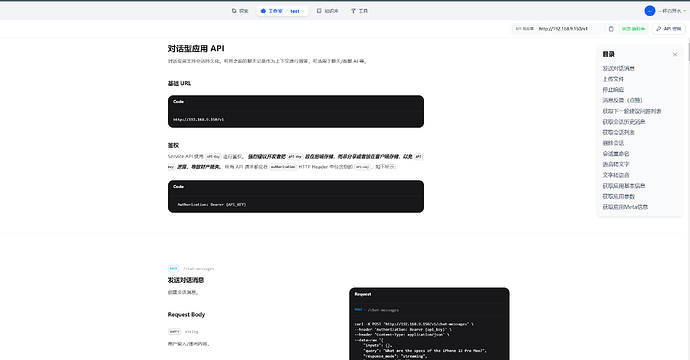Jump to 获取会话历史消息 in contents
The width and height of the screenshot is (690, 360).
pyautogui.click(x=624, y=122)
